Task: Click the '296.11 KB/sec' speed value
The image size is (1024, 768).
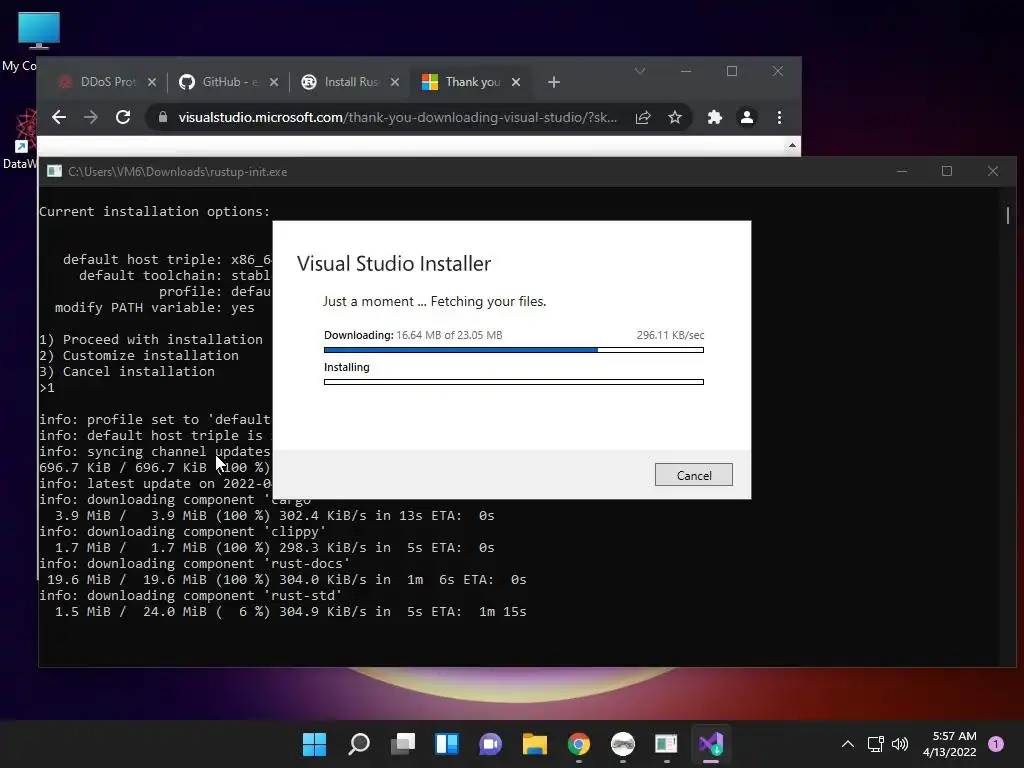Action: pos(670,335)
